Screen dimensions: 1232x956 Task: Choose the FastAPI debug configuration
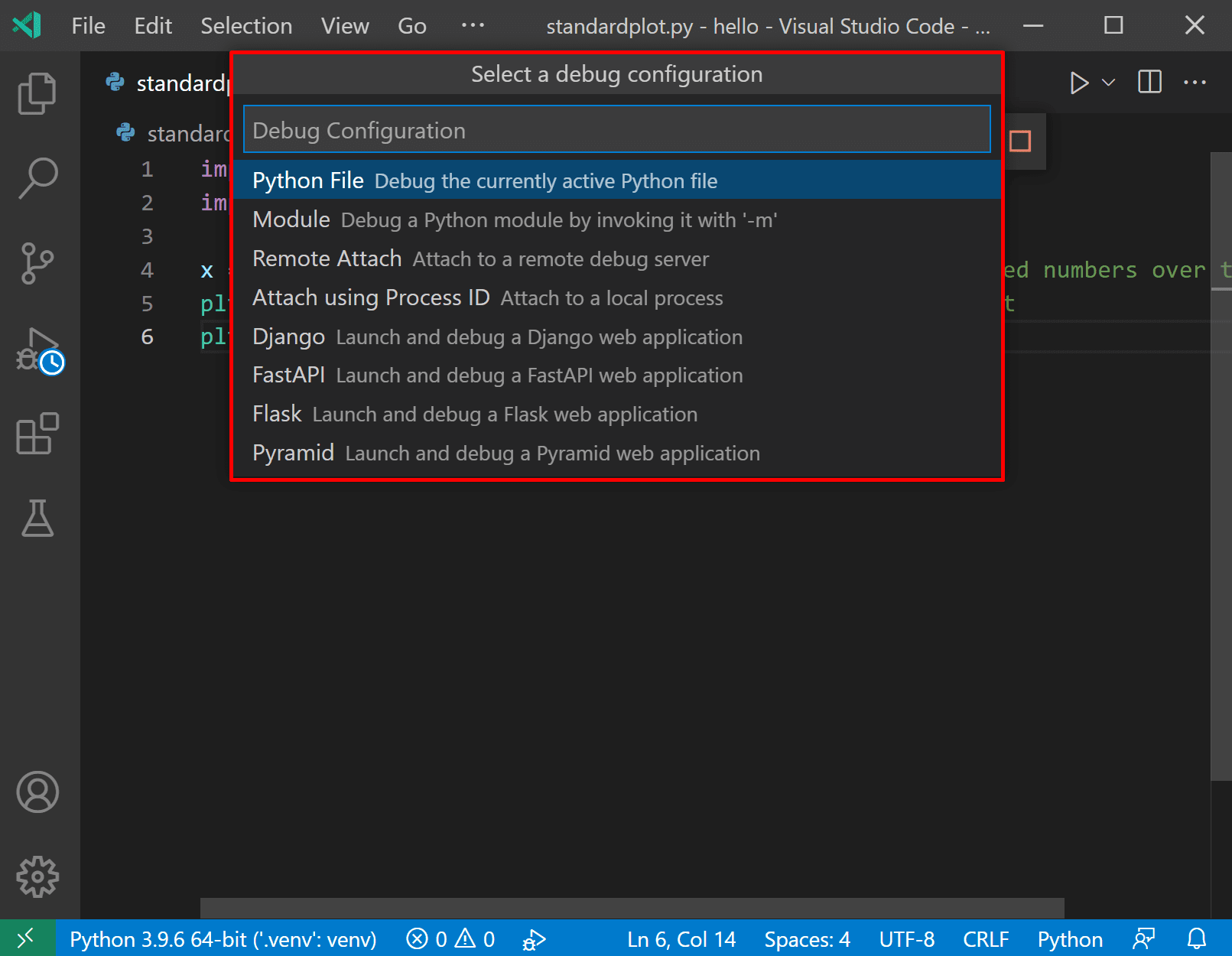(616, 375)
